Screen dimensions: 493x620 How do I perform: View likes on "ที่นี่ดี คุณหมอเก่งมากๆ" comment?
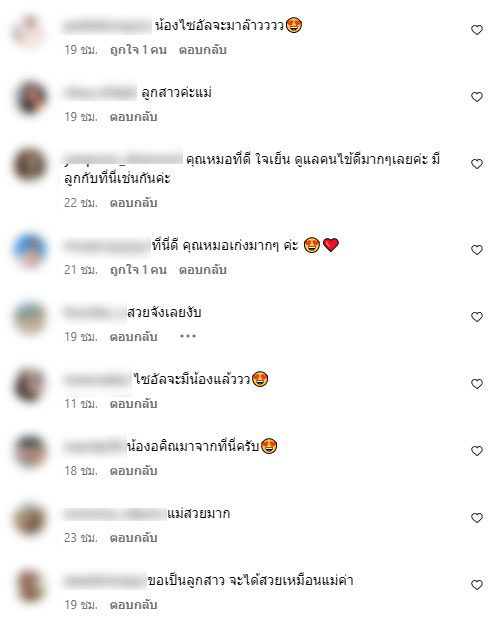[x=138, y=270]
